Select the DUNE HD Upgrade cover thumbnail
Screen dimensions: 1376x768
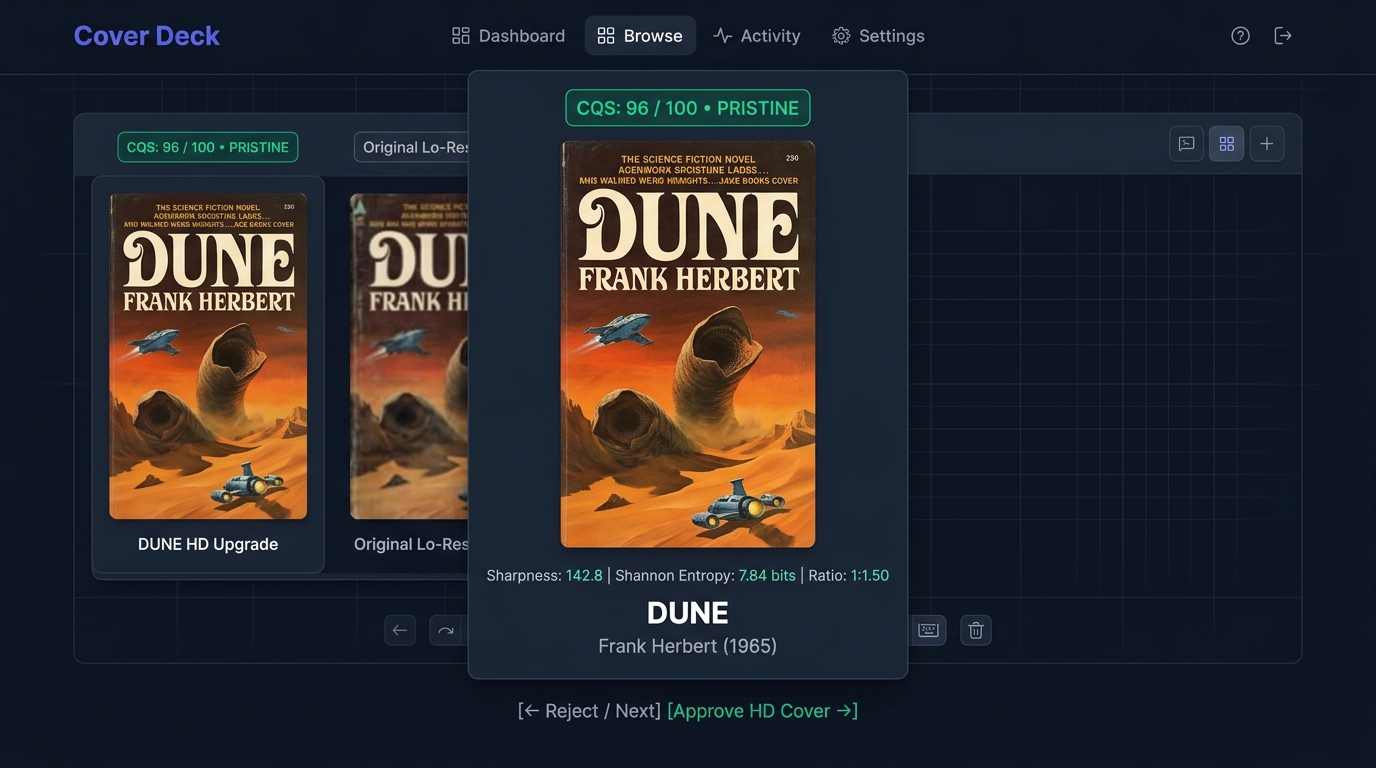click(x=208, y=356)
